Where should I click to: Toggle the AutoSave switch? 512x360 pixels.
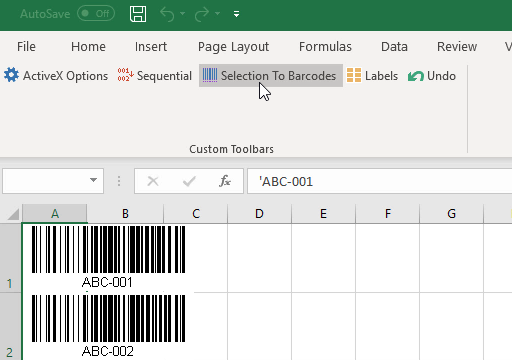pos(96,14)
